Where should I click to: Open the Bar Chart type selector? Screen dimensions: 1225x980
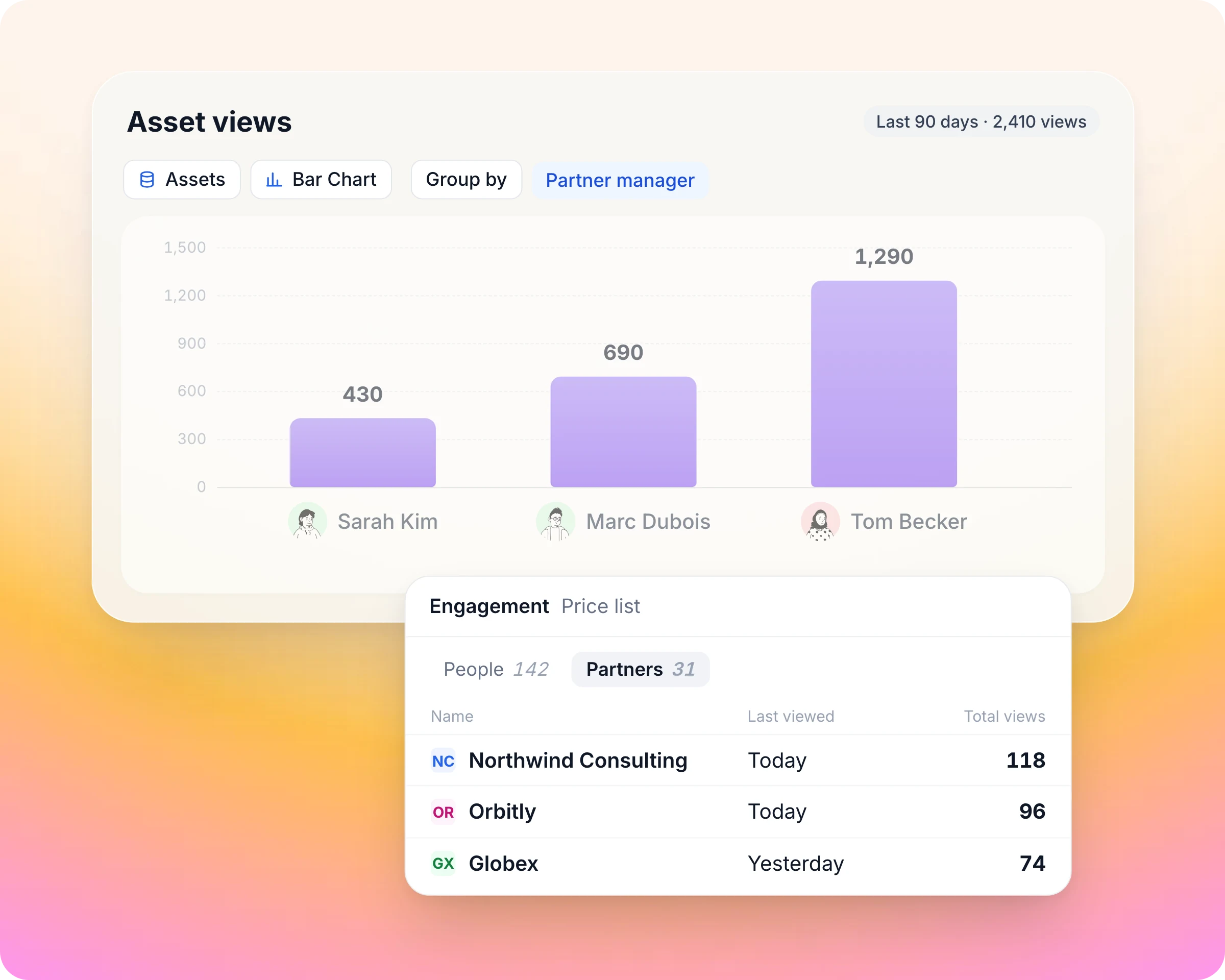[321, 180]
